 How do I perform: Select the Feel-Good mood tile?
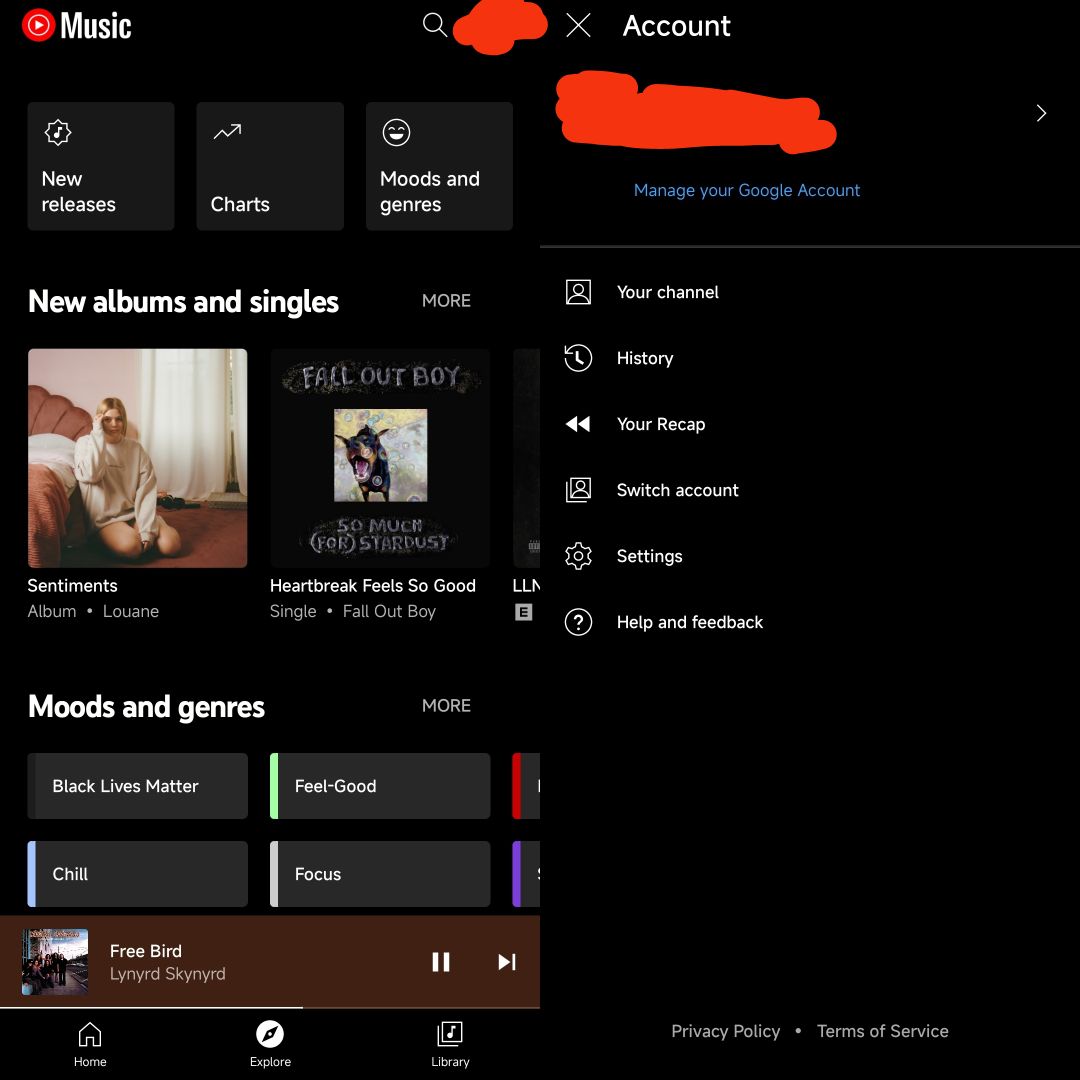point(380,786)
